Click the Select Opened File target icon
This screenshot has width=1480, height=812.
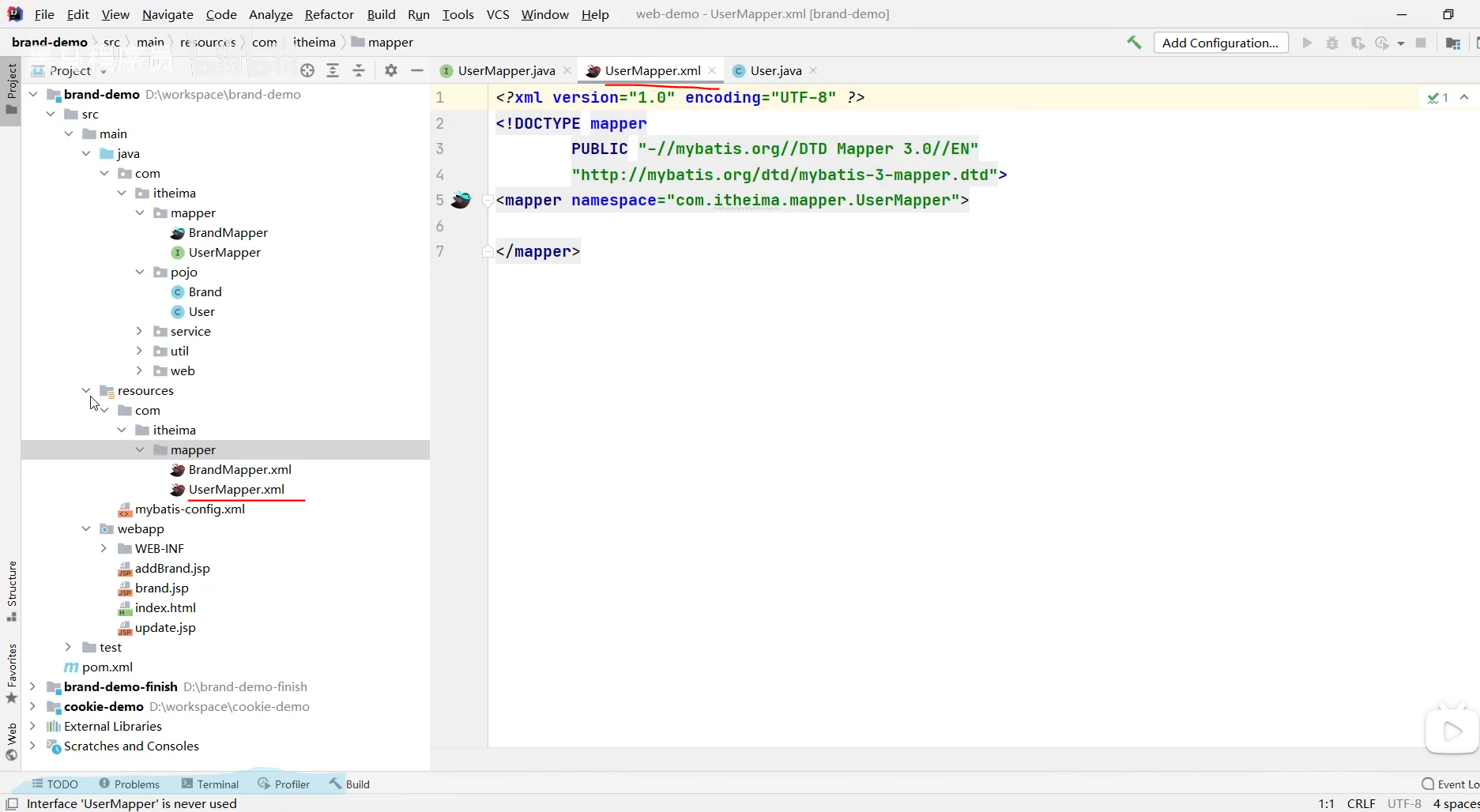point(307,70)
